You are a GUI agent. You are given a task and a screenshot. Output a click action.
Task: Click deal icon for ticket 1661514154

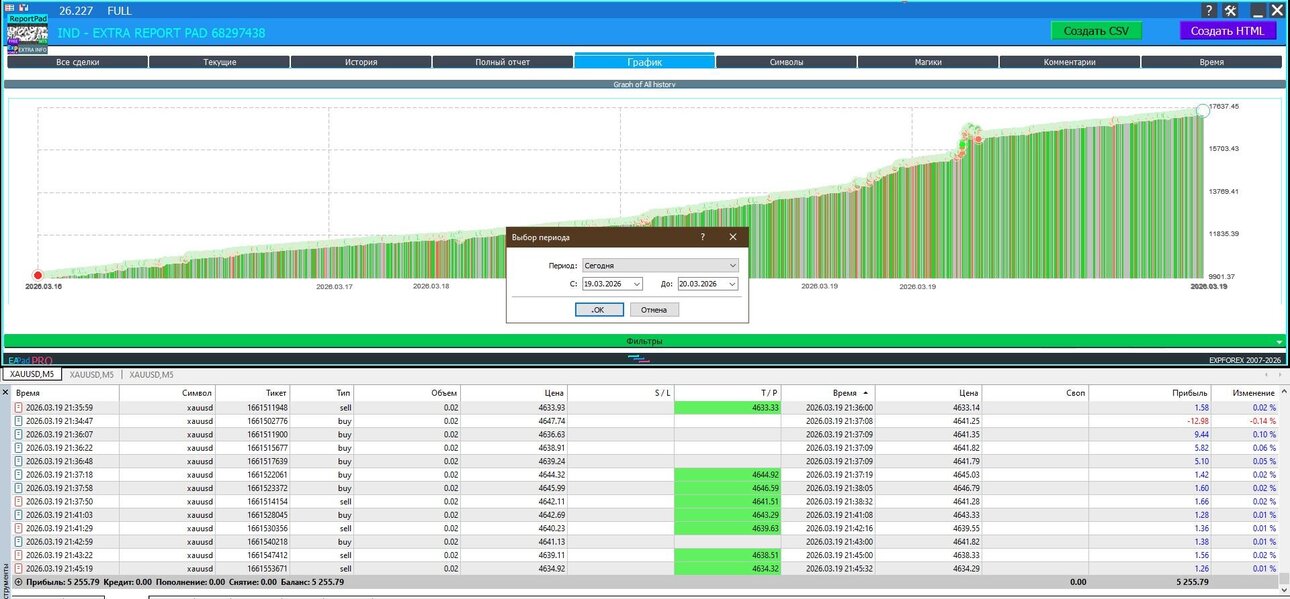coord(19,500)
